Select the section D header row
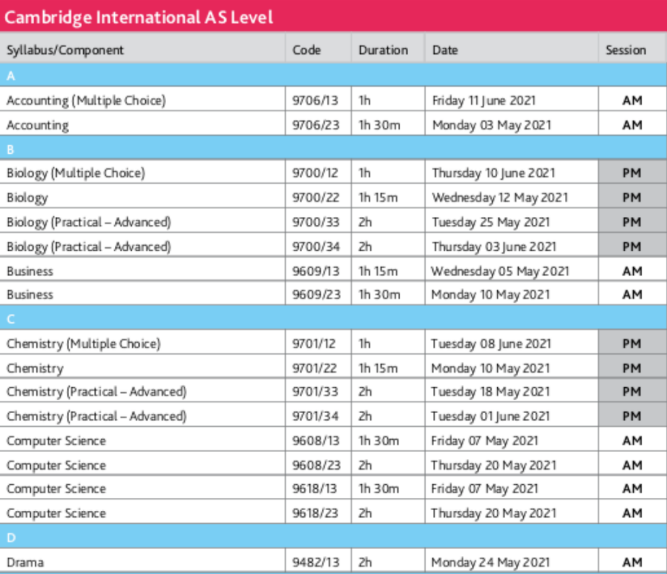This screenshot has height=574, width=667. pyautogui.click(x=333, y=538)
